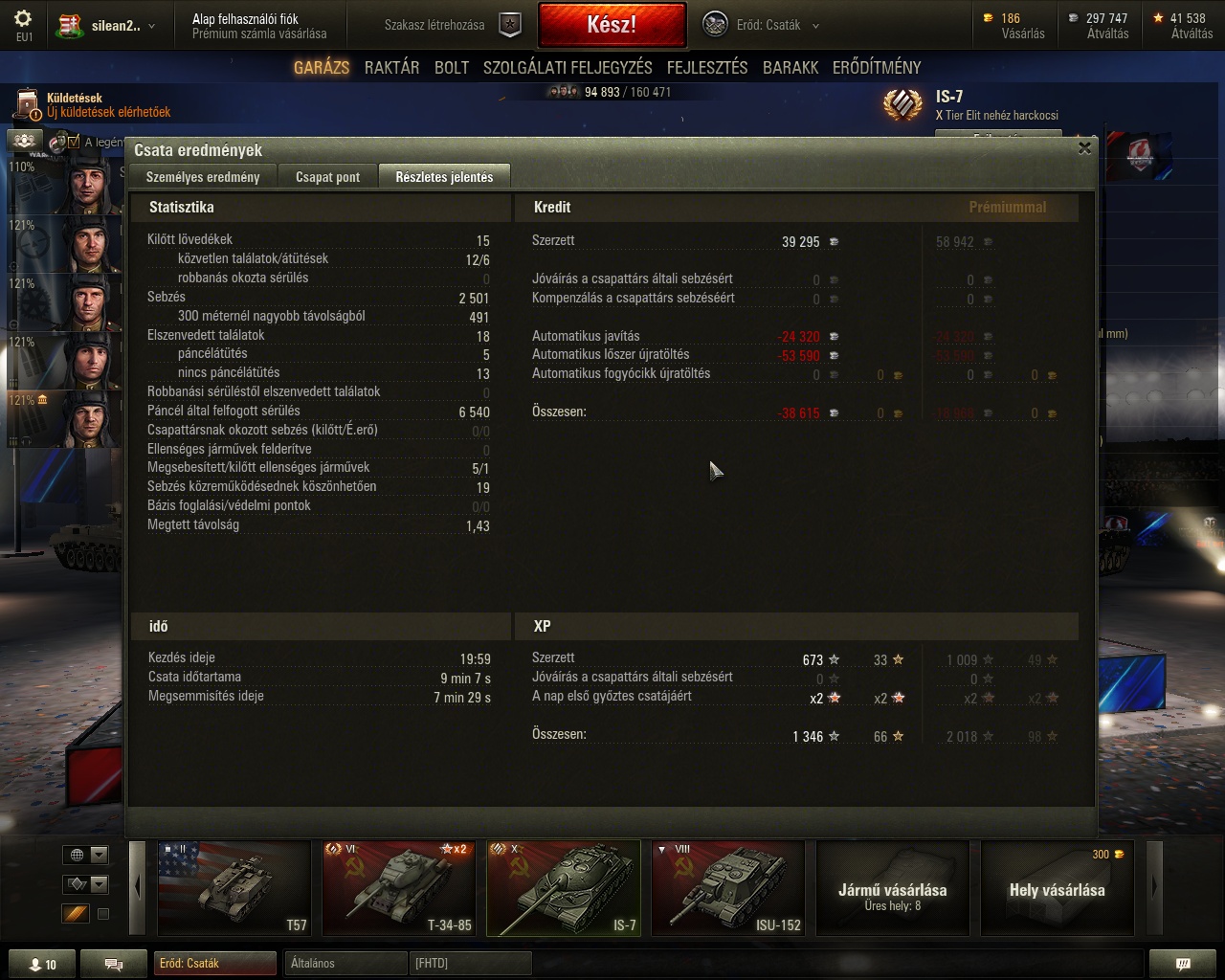Click the Prémium számla vásárlása link
Screen dimensions: 1225x980
[x=258, y=33]
